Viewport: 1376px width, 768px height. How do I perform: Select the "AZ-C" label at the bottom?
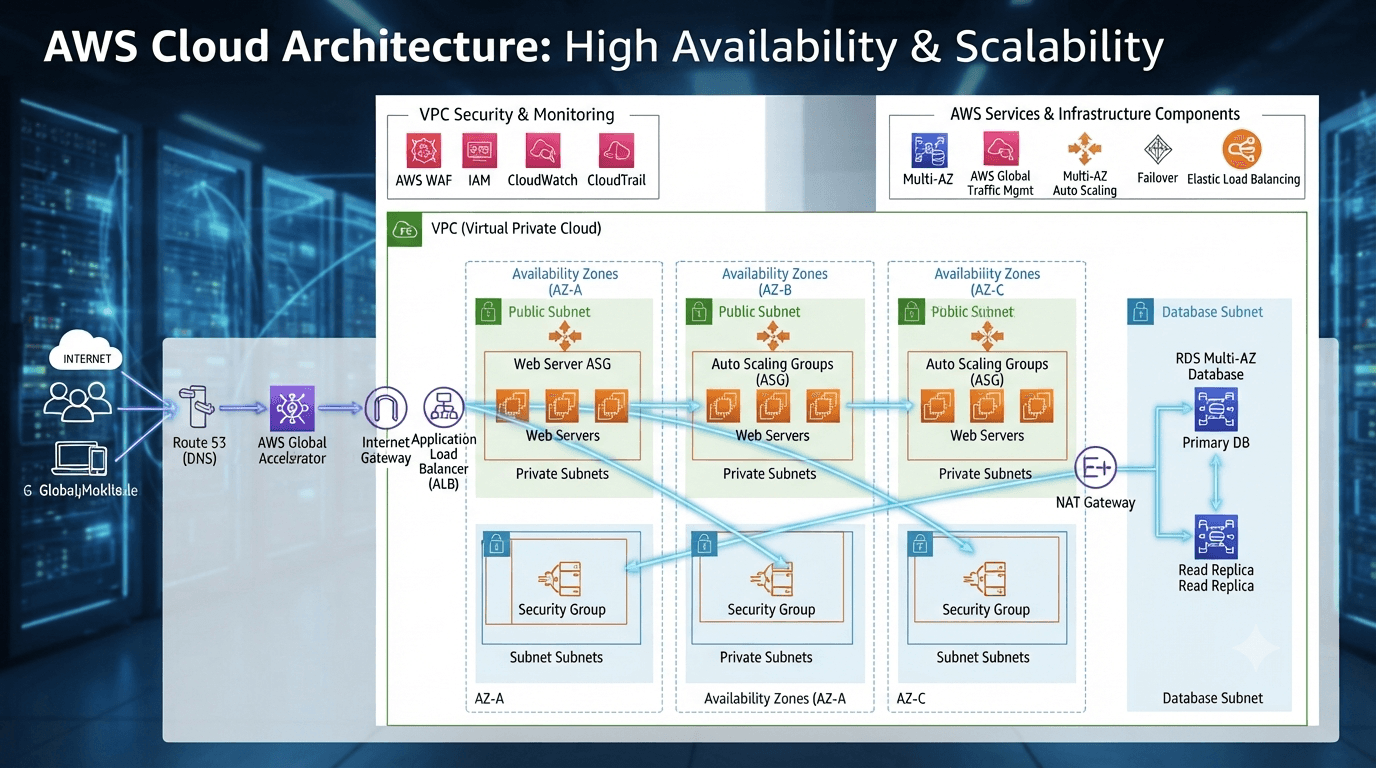(911, 698)
